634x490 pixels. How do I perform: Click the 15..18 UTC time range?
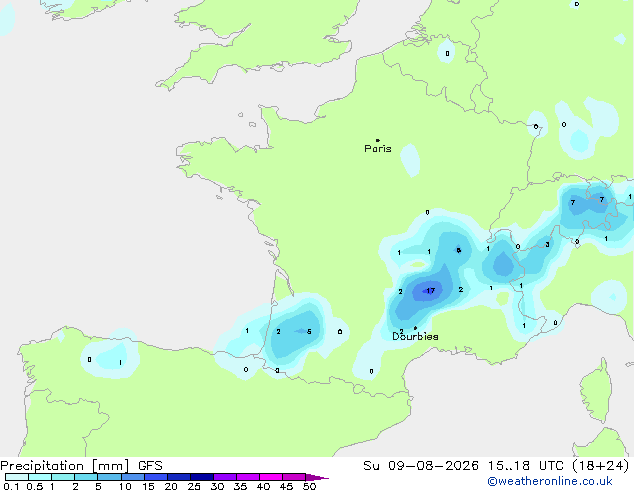(526, 466)
